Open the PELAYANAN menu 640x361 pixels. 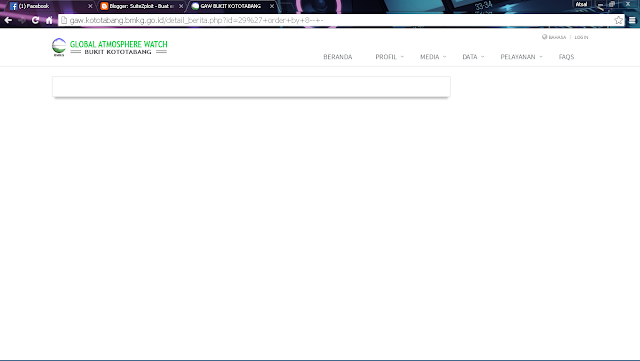518,57
